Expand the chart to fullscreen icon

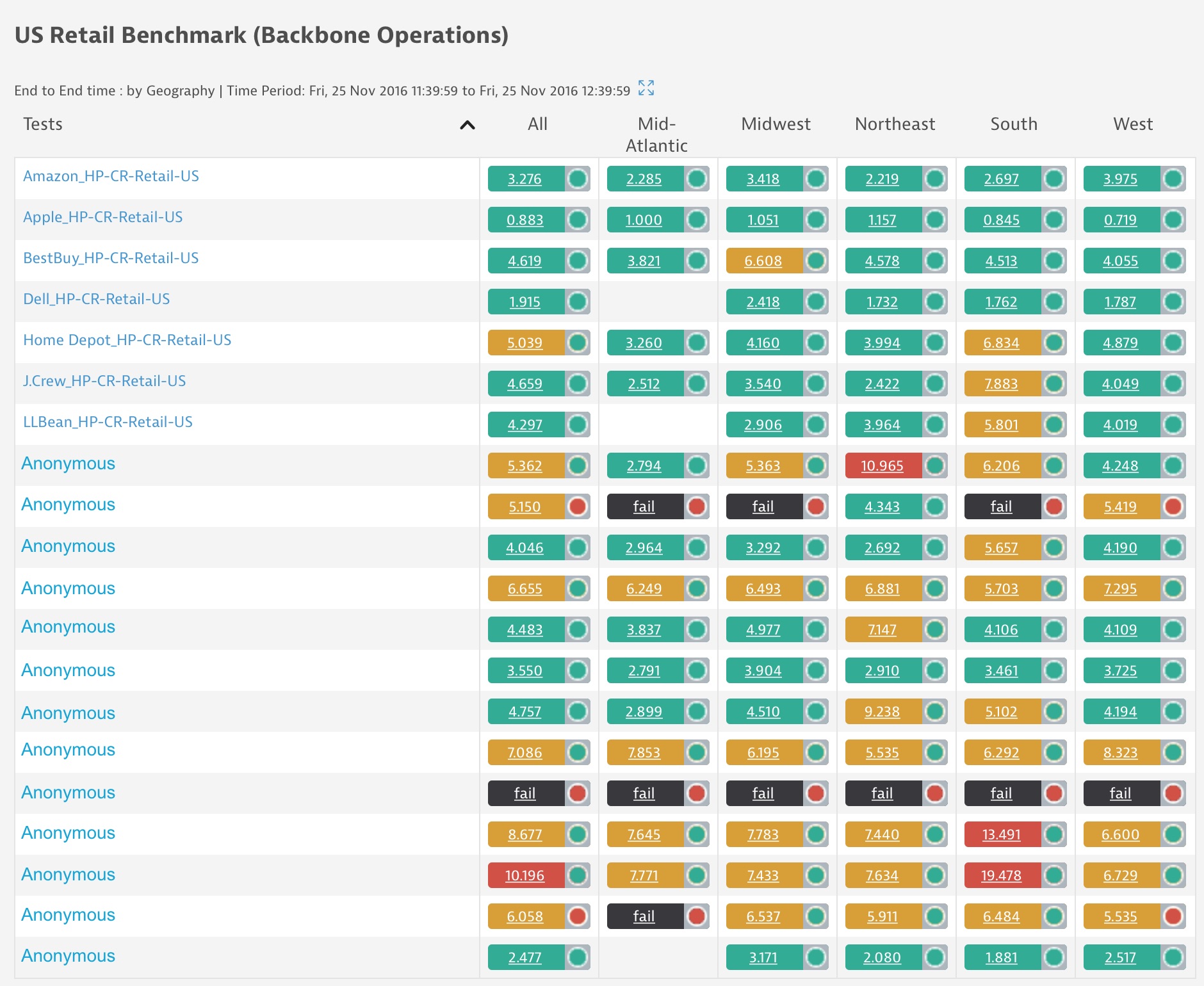tap(646, 88)
